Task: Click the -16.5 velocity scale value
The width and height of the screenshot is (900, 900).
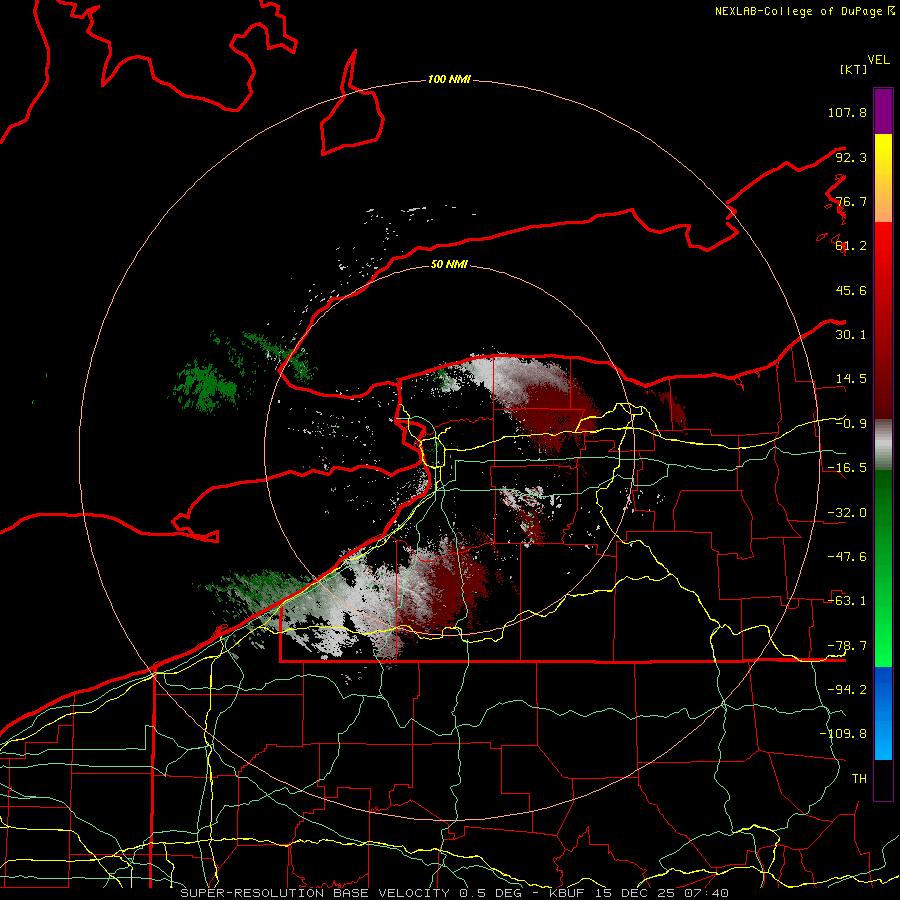Action: coord(847,468)
